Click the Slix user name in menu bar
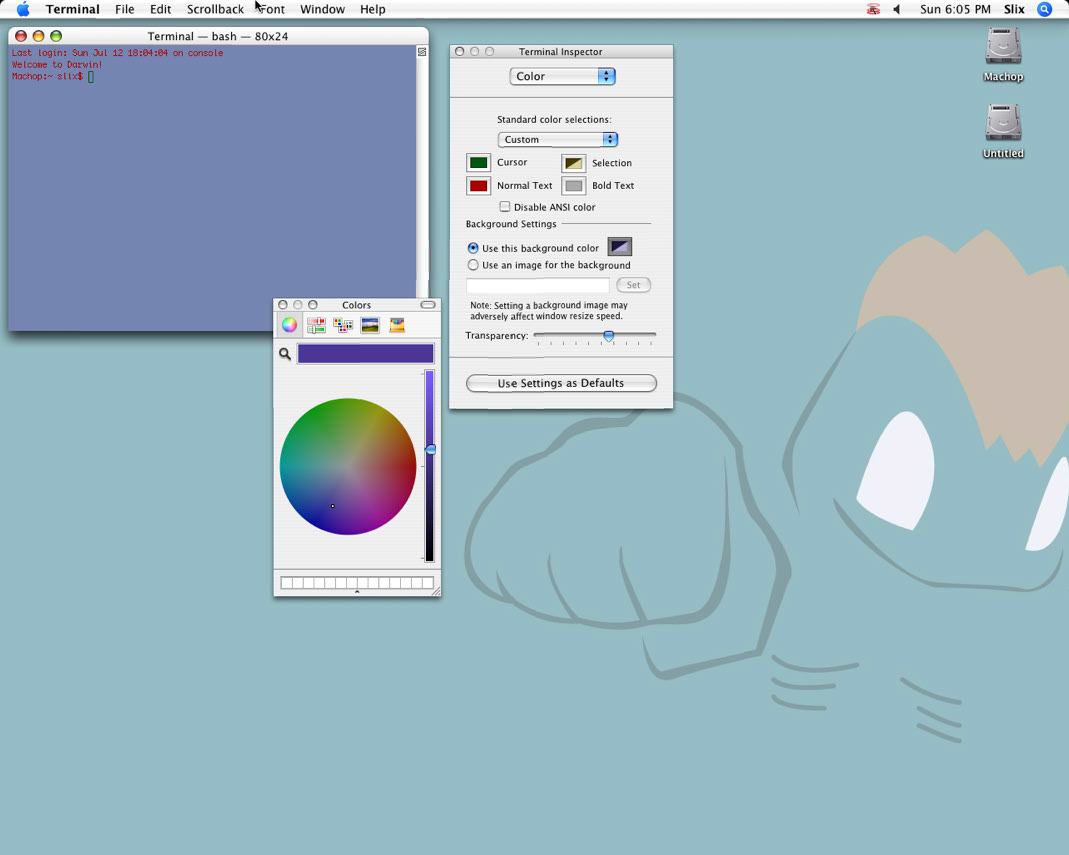The width and height of the screenshot is (1069, 855). tap(1014, 9)
